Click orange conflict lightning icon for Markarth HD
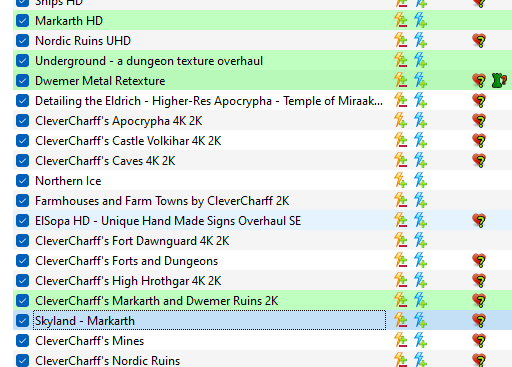 click(x=400, y=20)
